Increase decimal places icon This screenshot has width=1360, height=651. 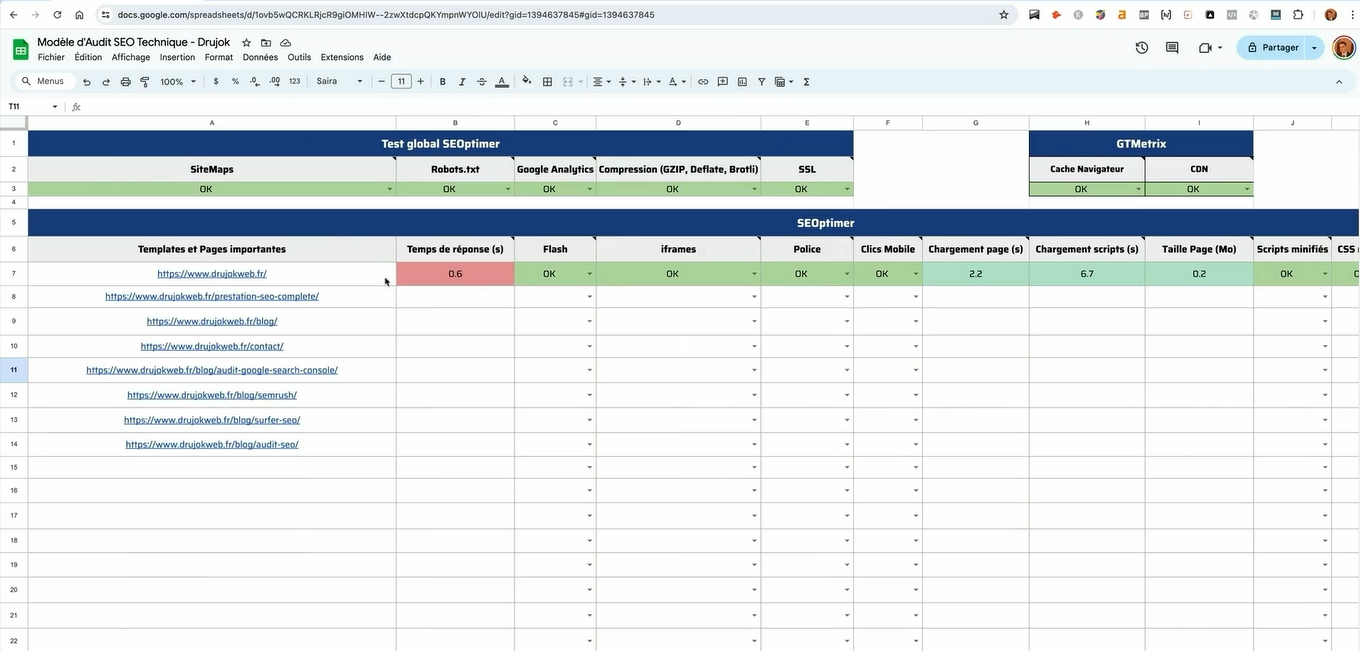coord(274,82)
